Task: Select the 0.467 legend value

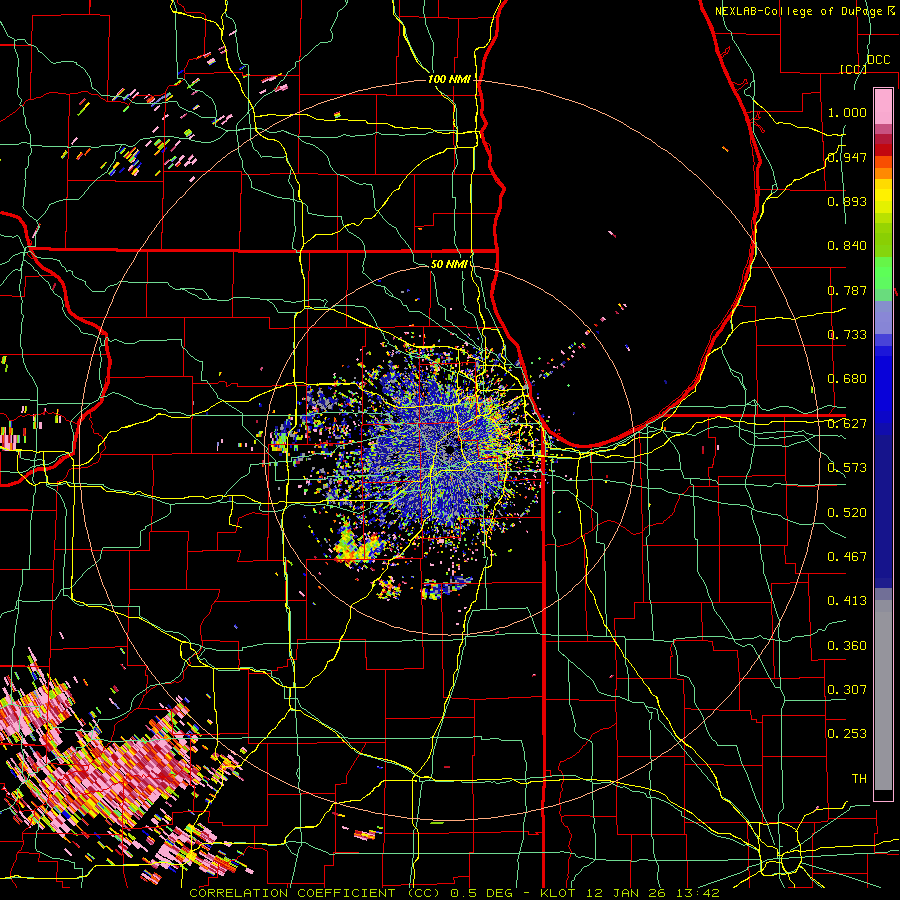Action: tap(847, 556)
